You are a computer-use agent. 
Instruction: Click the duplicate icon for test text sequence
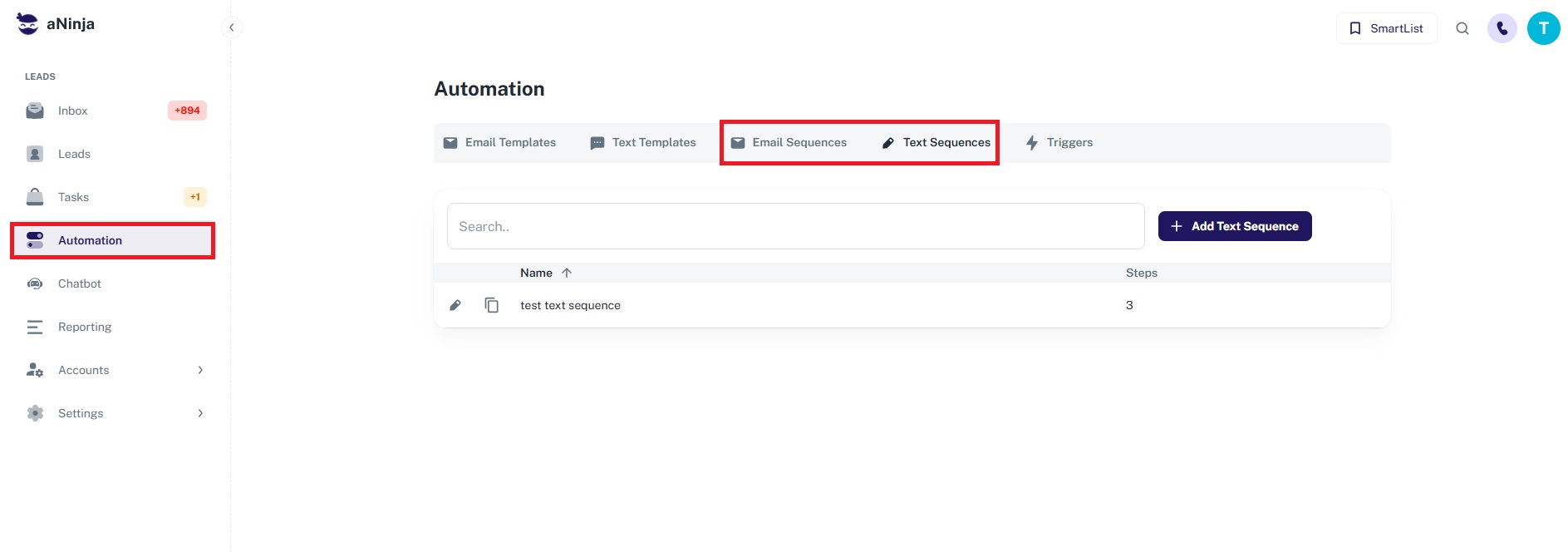(491, 305)
